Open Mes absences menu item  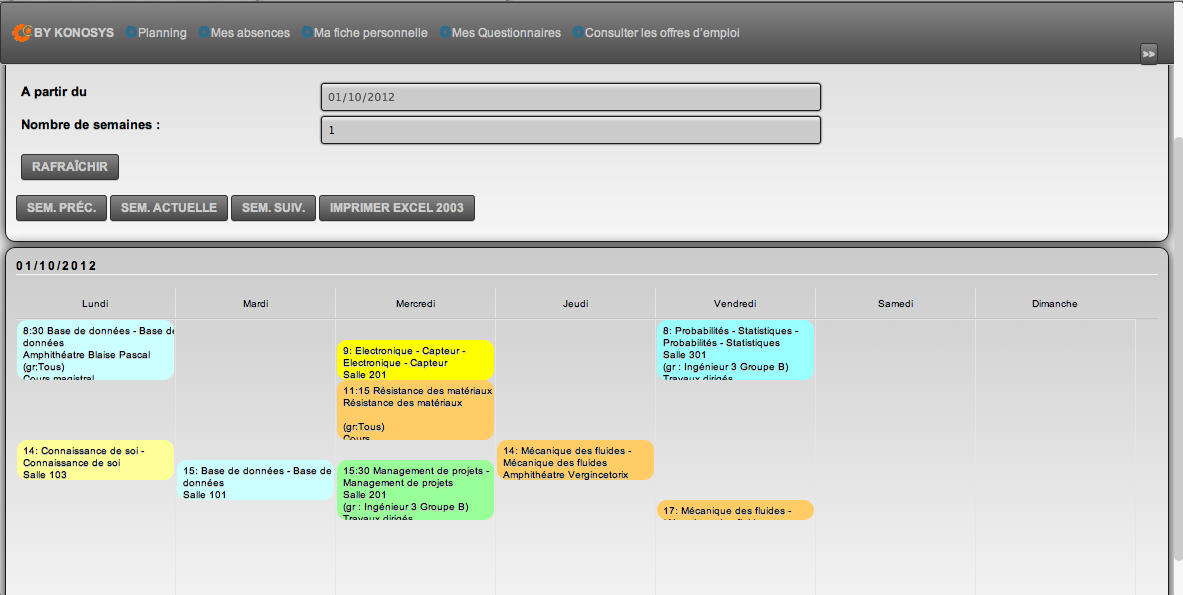click(250, 33)
